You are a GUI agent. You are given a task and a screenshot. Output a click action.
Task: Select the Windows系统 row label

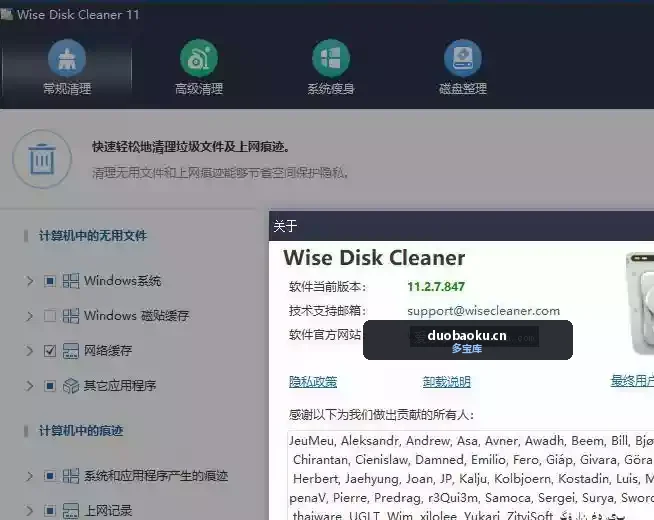122,281
